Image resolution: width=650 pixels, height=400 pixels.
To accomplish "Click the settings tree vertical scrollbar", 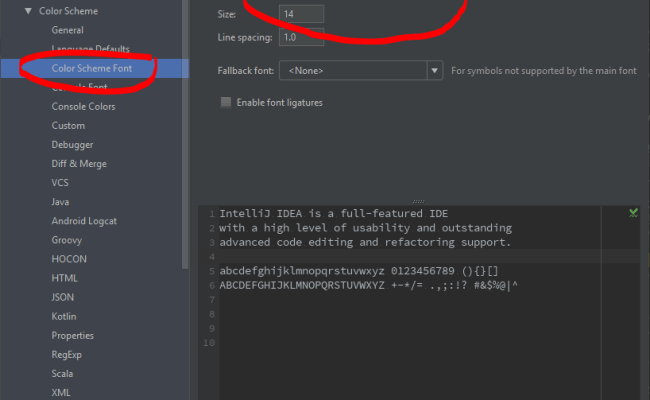I will 185,134.
